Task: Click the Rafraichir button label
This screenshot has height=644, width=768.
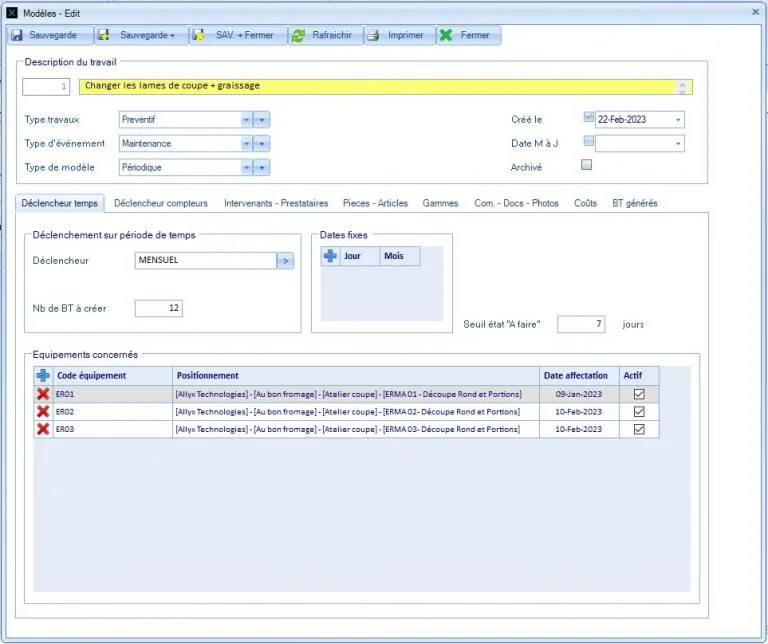Action: 332,35
